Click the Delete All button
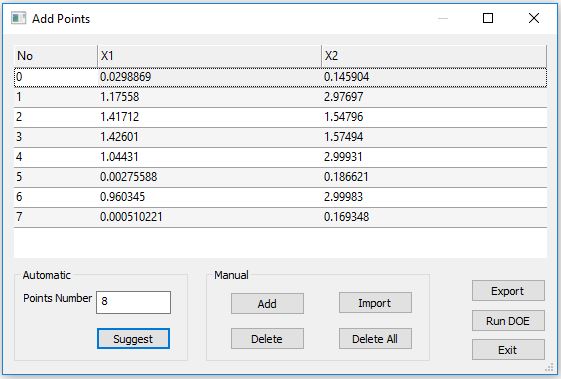The width and height of the screenshot is (561, 379). (375, 339)
